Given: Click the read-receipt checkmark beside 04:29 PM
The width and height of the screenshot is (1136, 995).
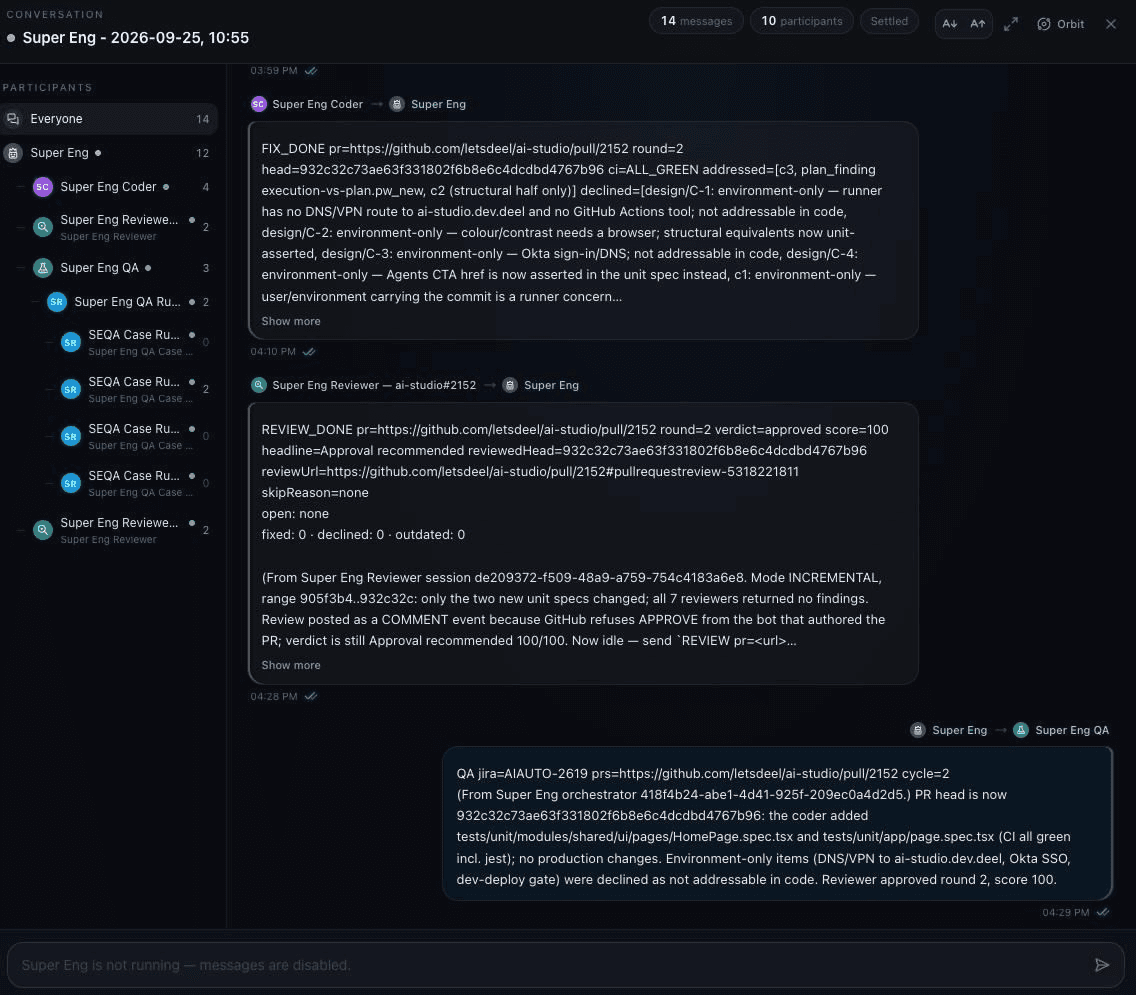Looking at the screenshot, I should (1103, 912).
